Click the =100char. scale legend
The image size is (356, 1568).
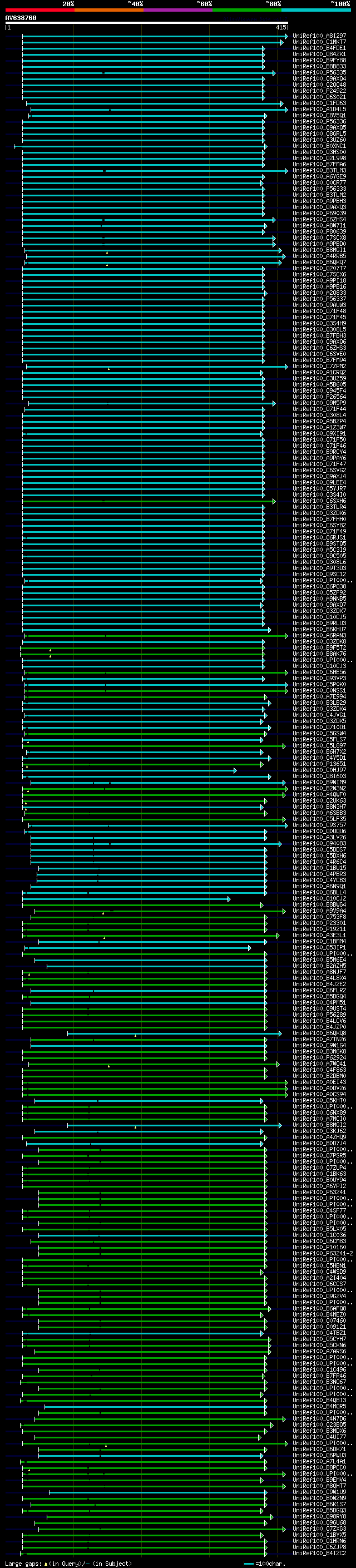coord(264,1564)
